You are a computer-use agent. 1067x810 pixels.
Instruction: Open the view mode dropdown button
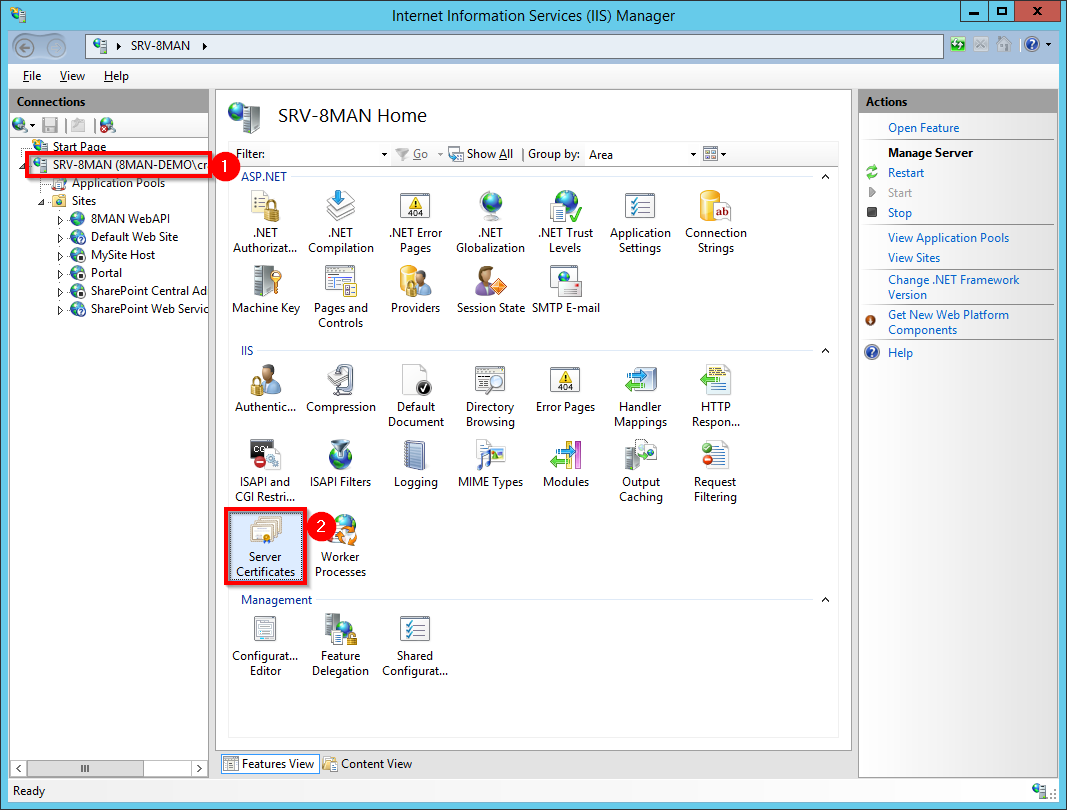[715, 155]
